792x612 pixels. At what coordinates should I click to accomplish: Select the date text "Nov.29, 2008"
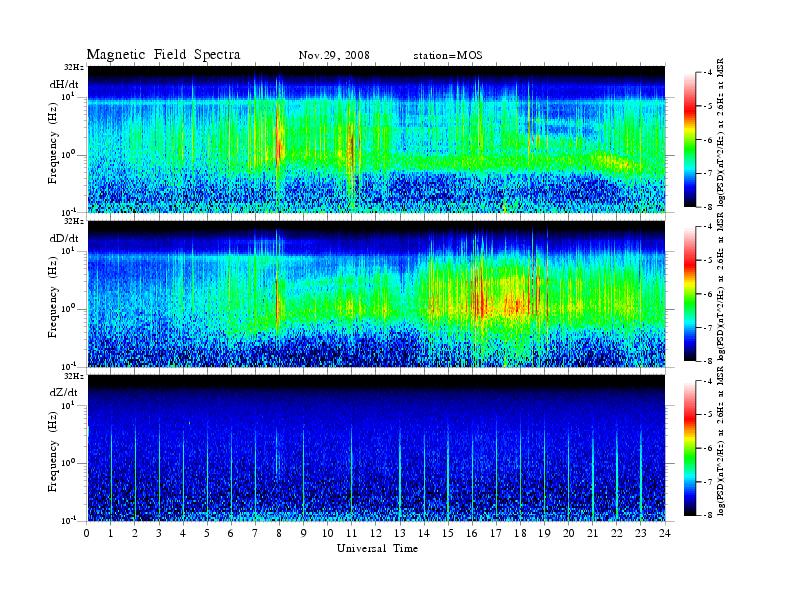tap(334, 55)
